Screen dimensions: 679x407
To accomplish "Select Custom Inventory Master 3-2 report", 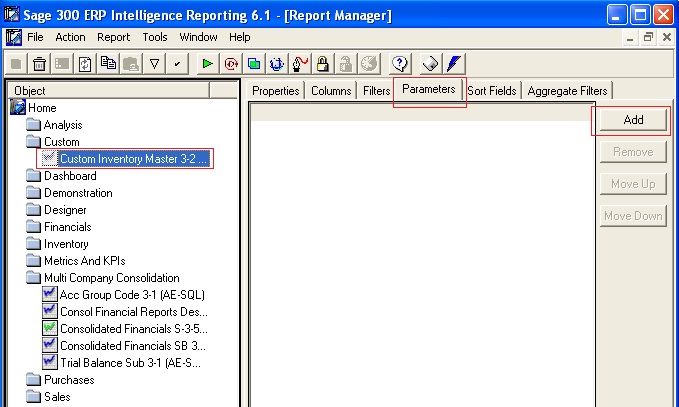I will click(x=133, y=159).
